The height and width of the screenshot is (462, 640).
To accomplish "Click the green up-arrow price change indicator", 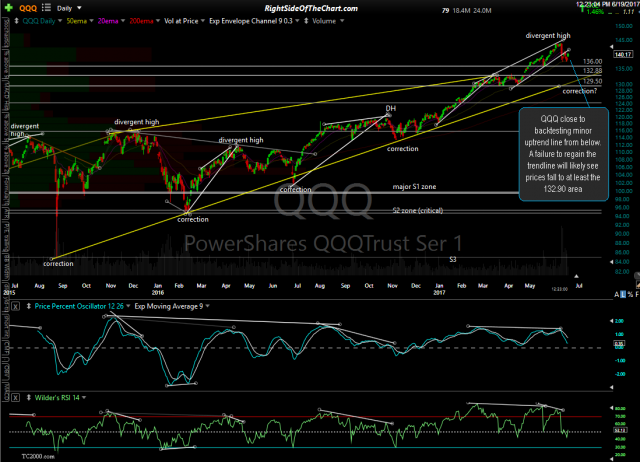I will click(581, 8).
